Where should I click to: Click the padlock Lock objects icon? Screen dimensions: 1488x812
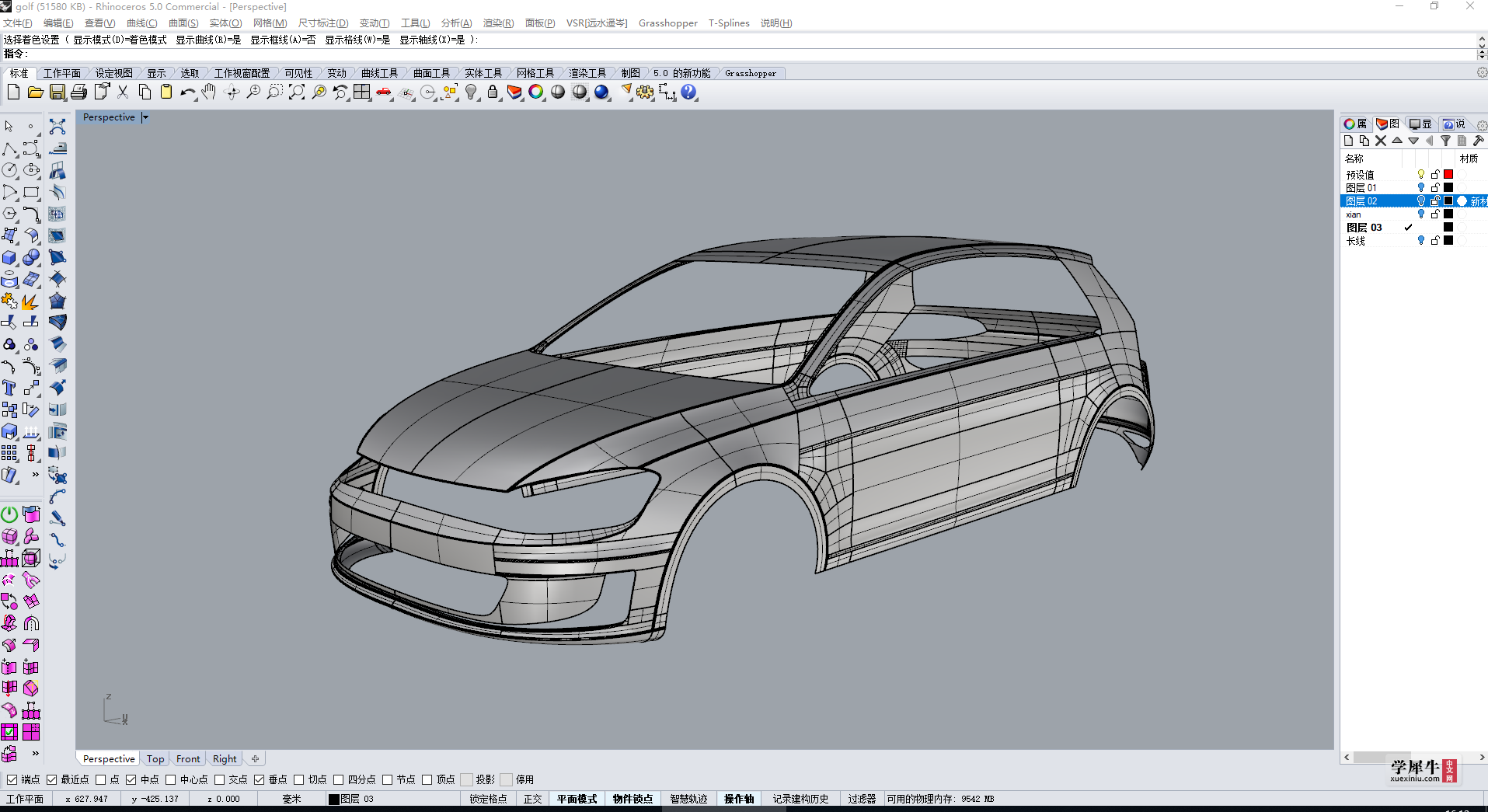tap(493, 92)
